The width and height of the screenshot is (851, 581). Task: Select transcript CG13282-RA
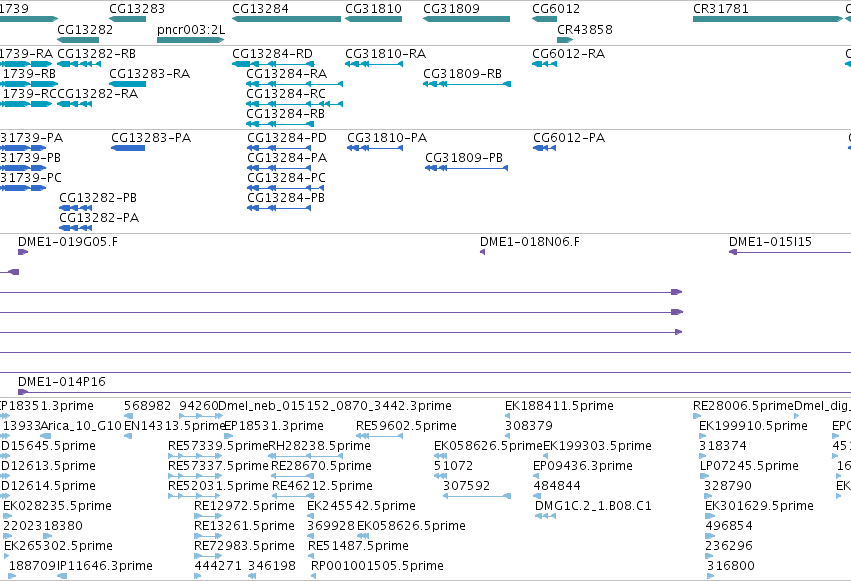74,104
